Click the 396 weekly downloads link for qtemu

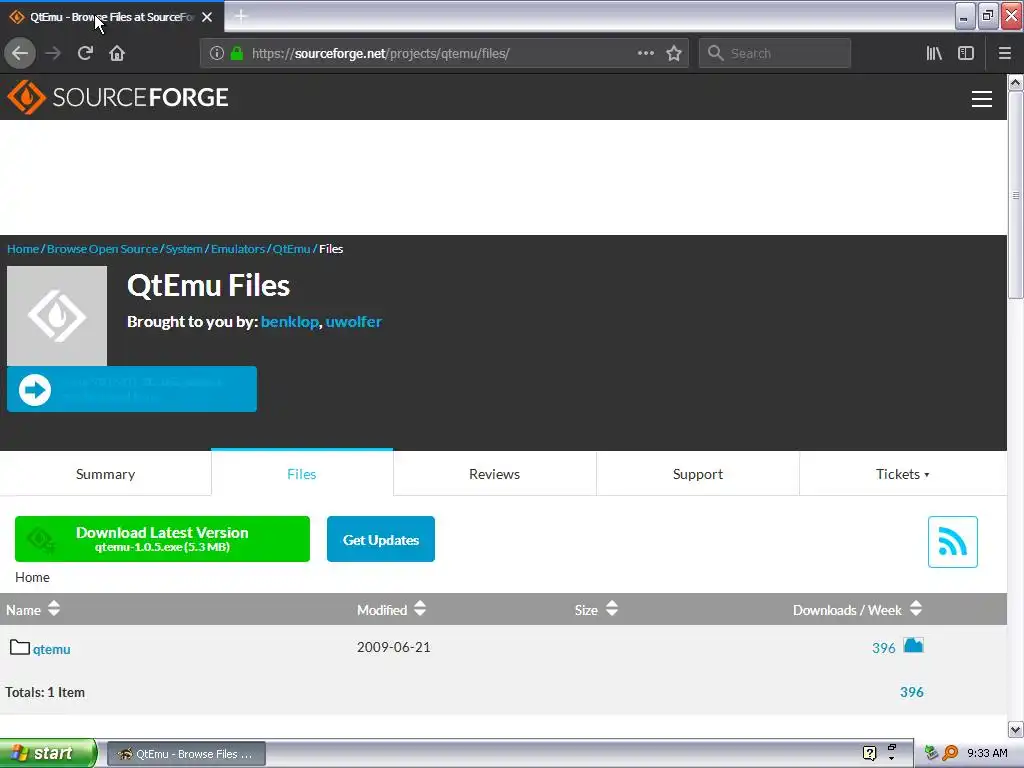tap(884, 648)
